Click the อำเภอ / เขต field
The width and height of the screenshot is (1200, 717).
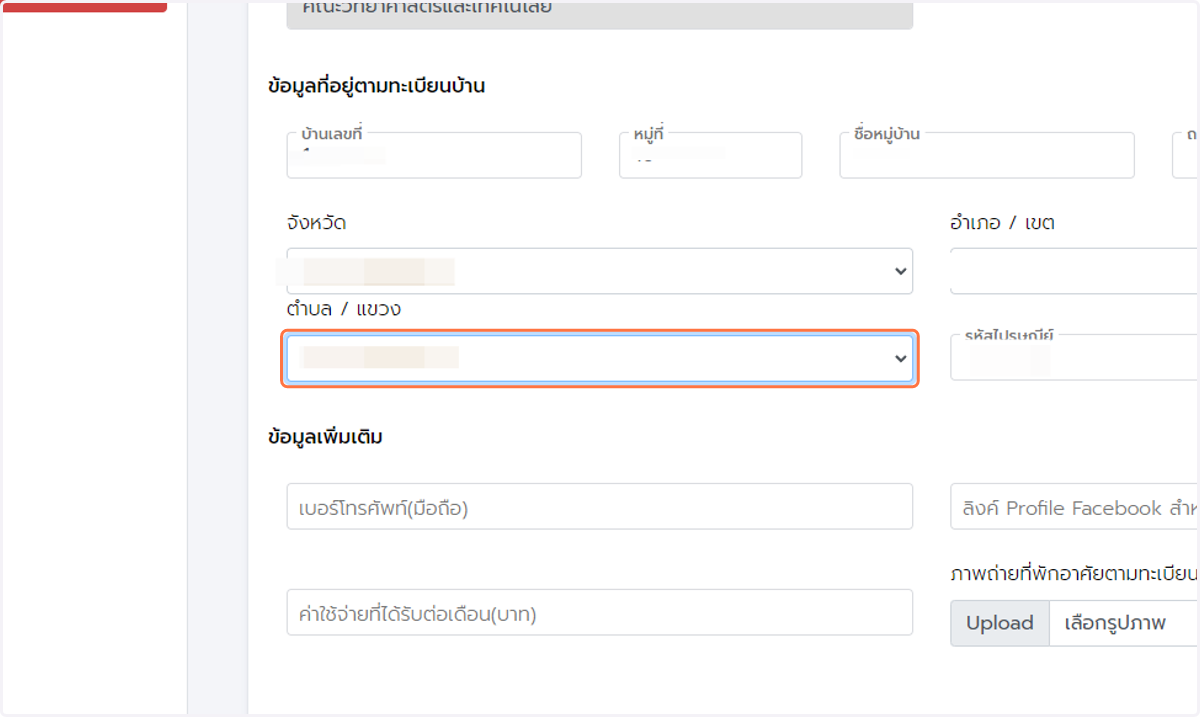(1075, 271)
